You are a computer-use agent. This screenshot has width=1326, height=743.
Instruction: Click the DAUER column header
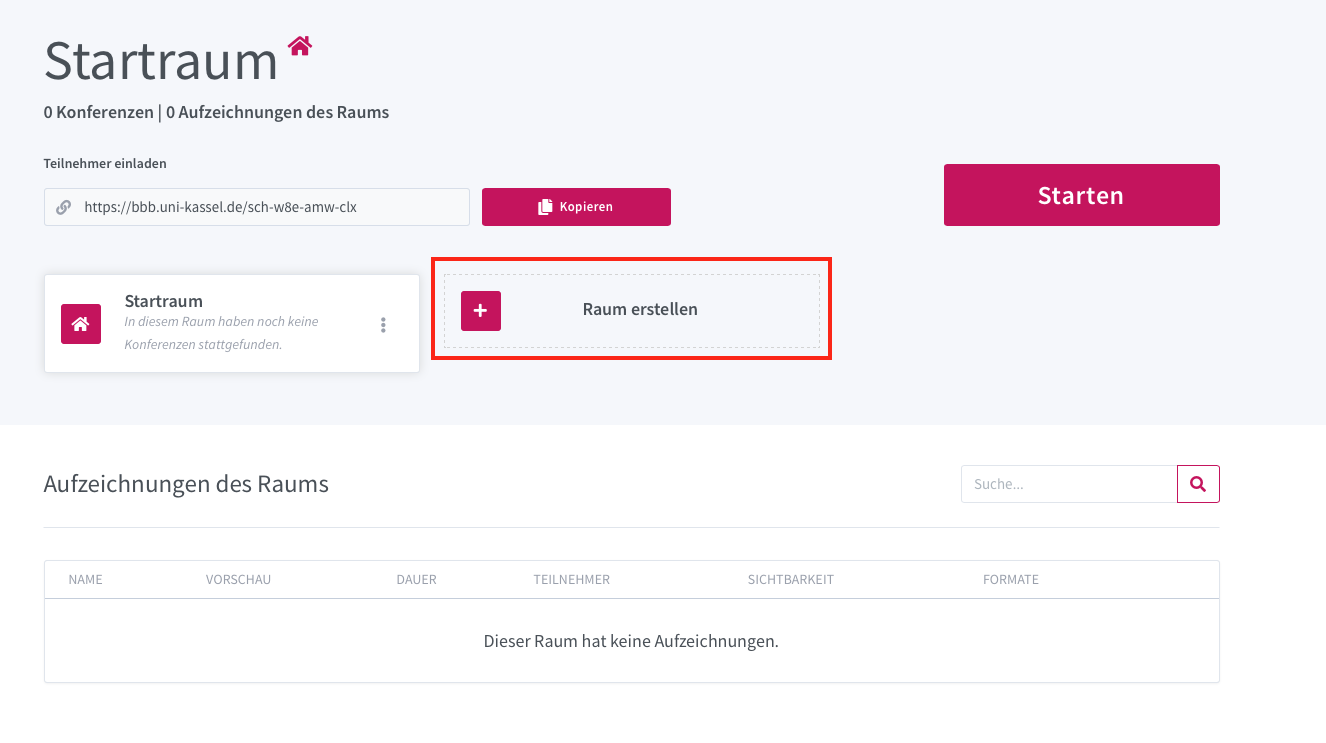click(x=416, y=580)
